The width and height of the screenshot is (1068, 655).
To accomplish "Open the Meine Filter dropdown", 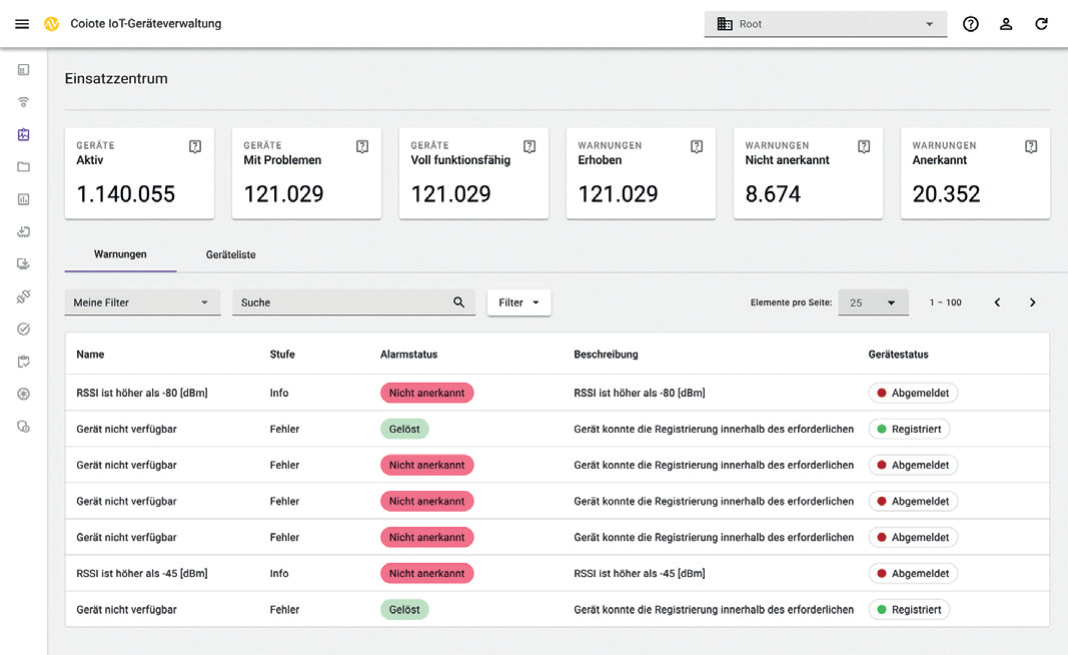I will [142, 302].
